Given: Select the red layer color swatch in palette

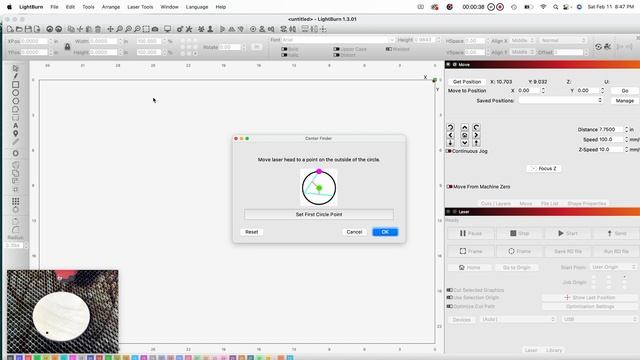Looking at the screenshot, I should pyautogui.click(x=28, y=358).
